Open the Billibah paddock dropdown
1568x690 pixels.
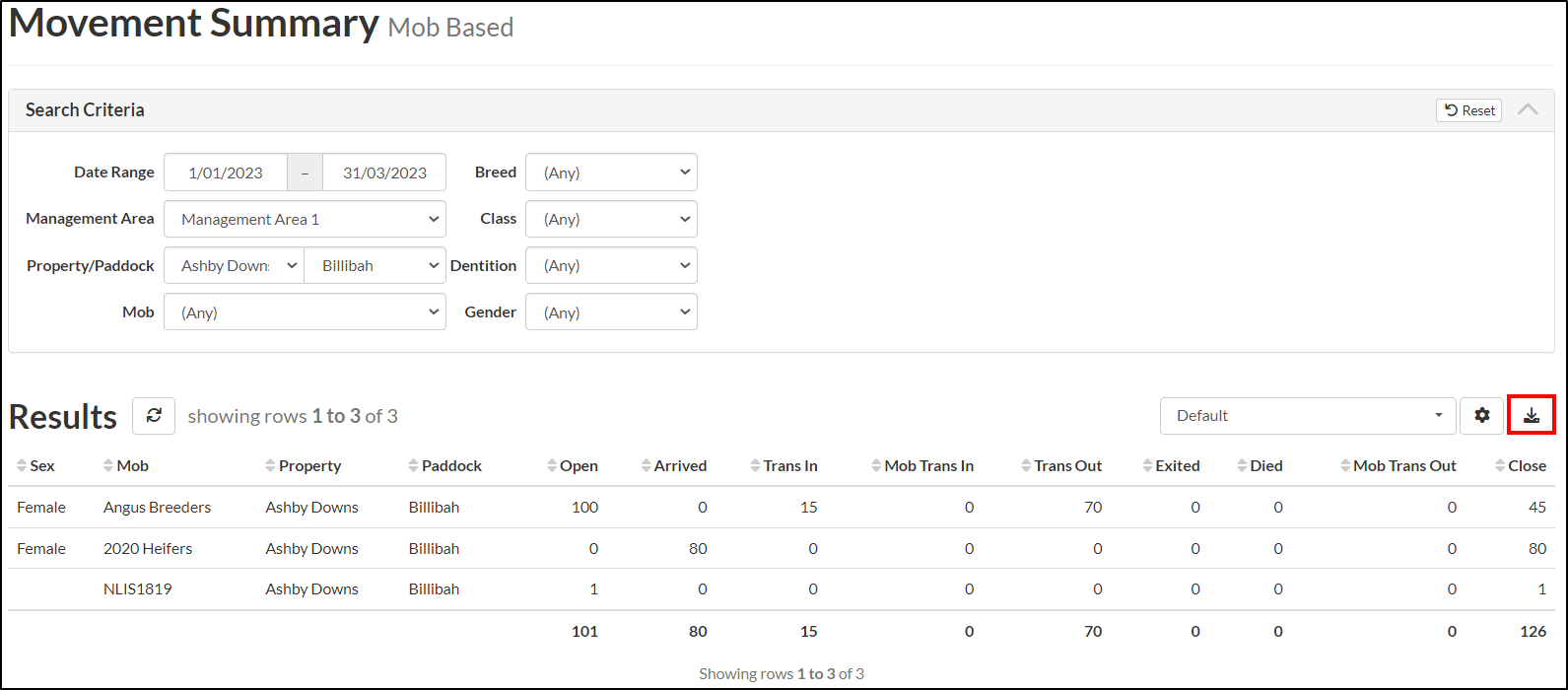pyautogui.click(x=375, y=265)
